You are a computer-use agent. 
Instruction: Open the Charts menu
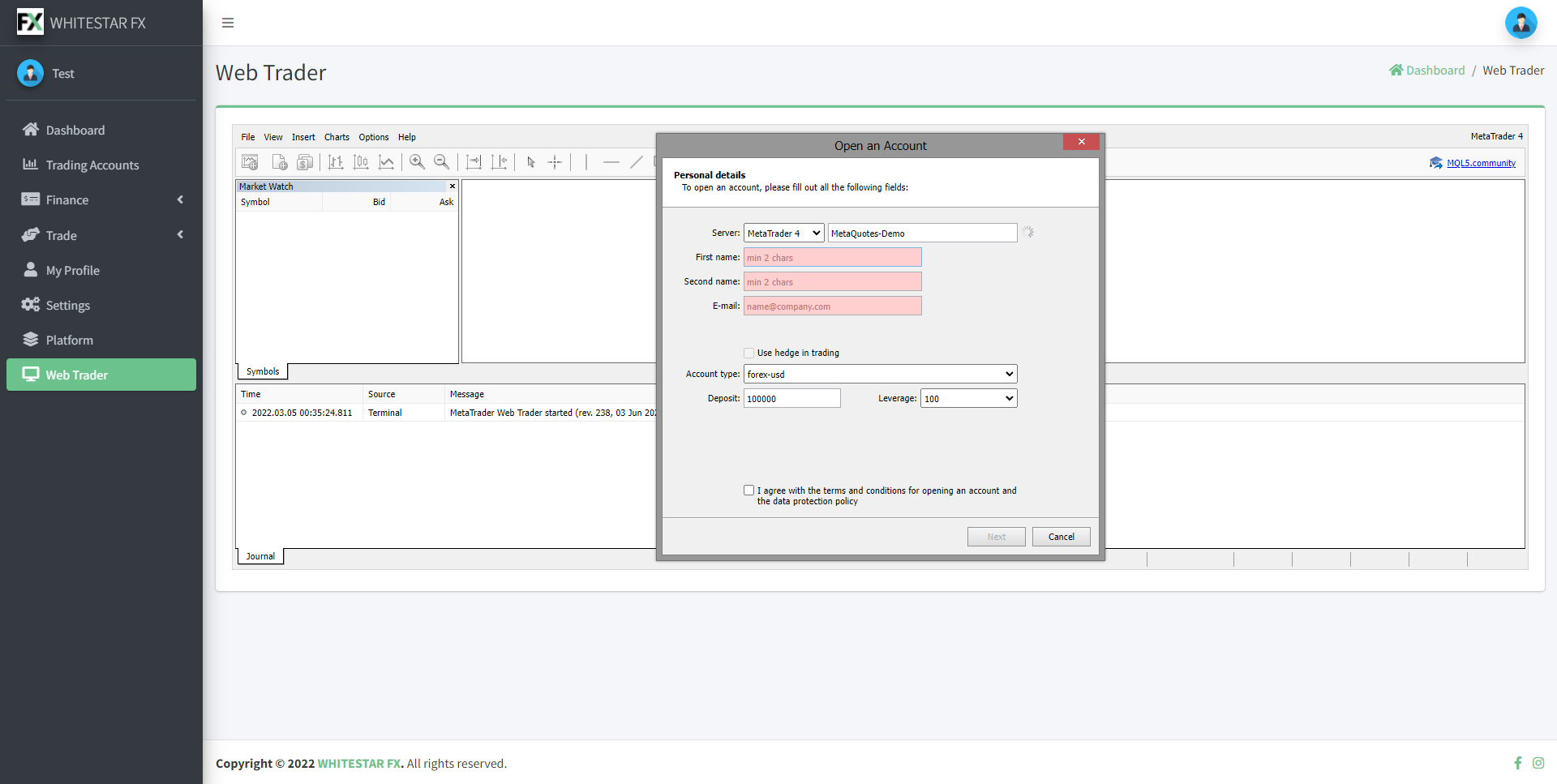[337, 137]
